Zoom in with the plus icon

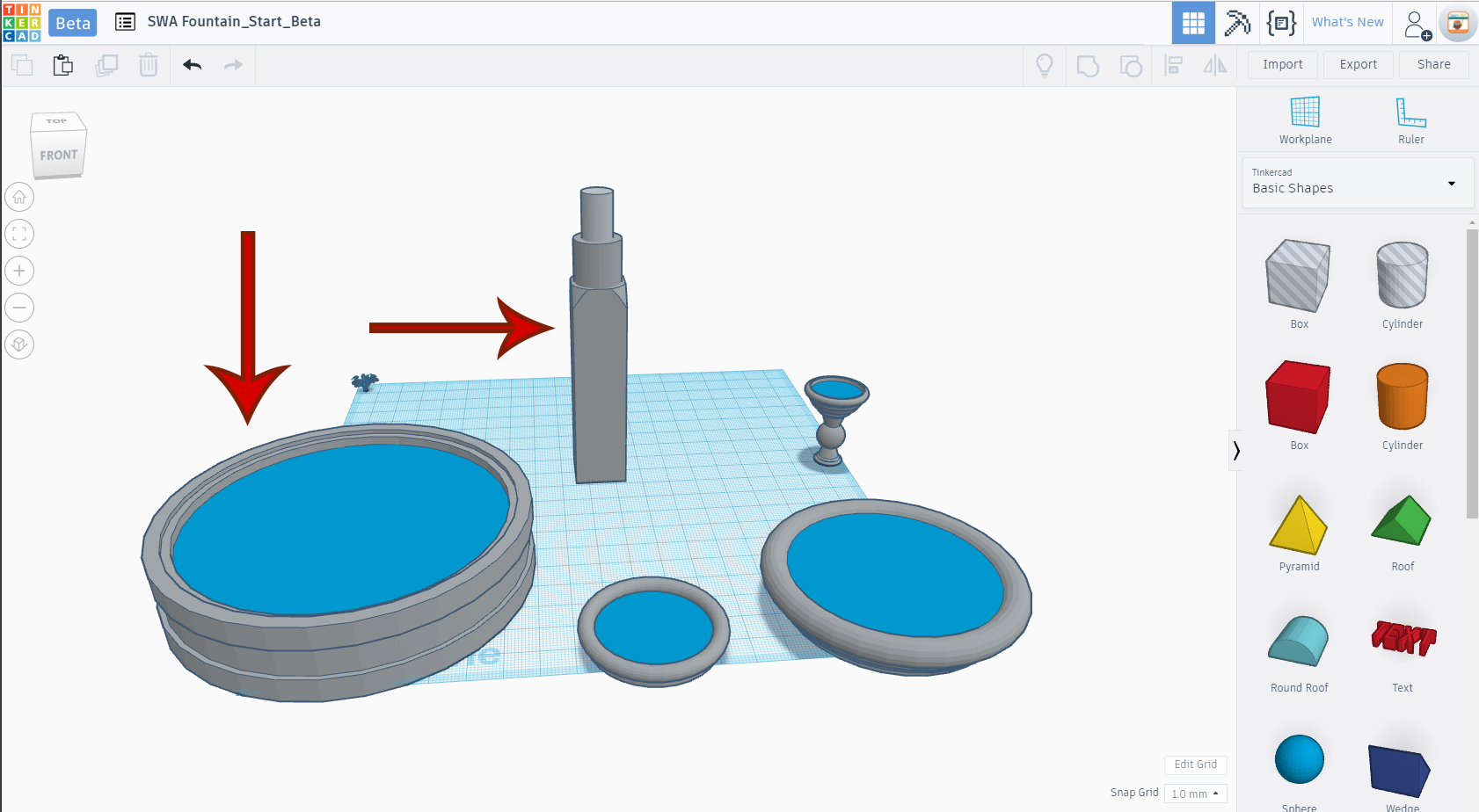pos(19,271)
